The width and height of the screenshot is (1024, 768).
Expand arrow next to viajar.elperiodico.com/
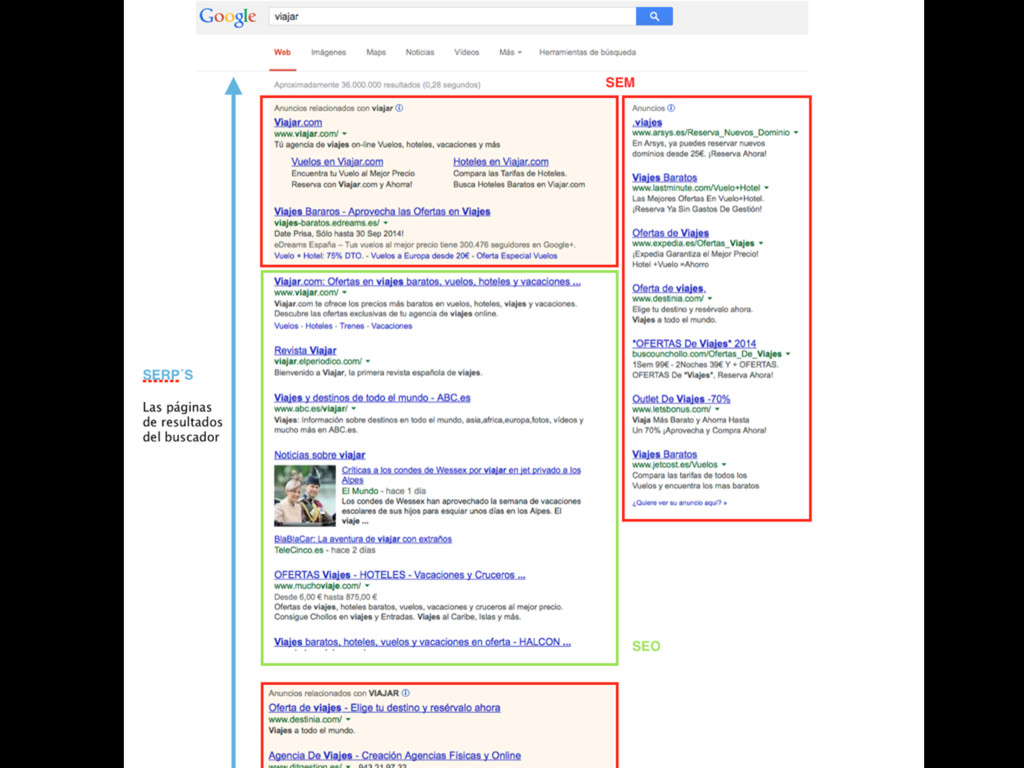[368, 361]
